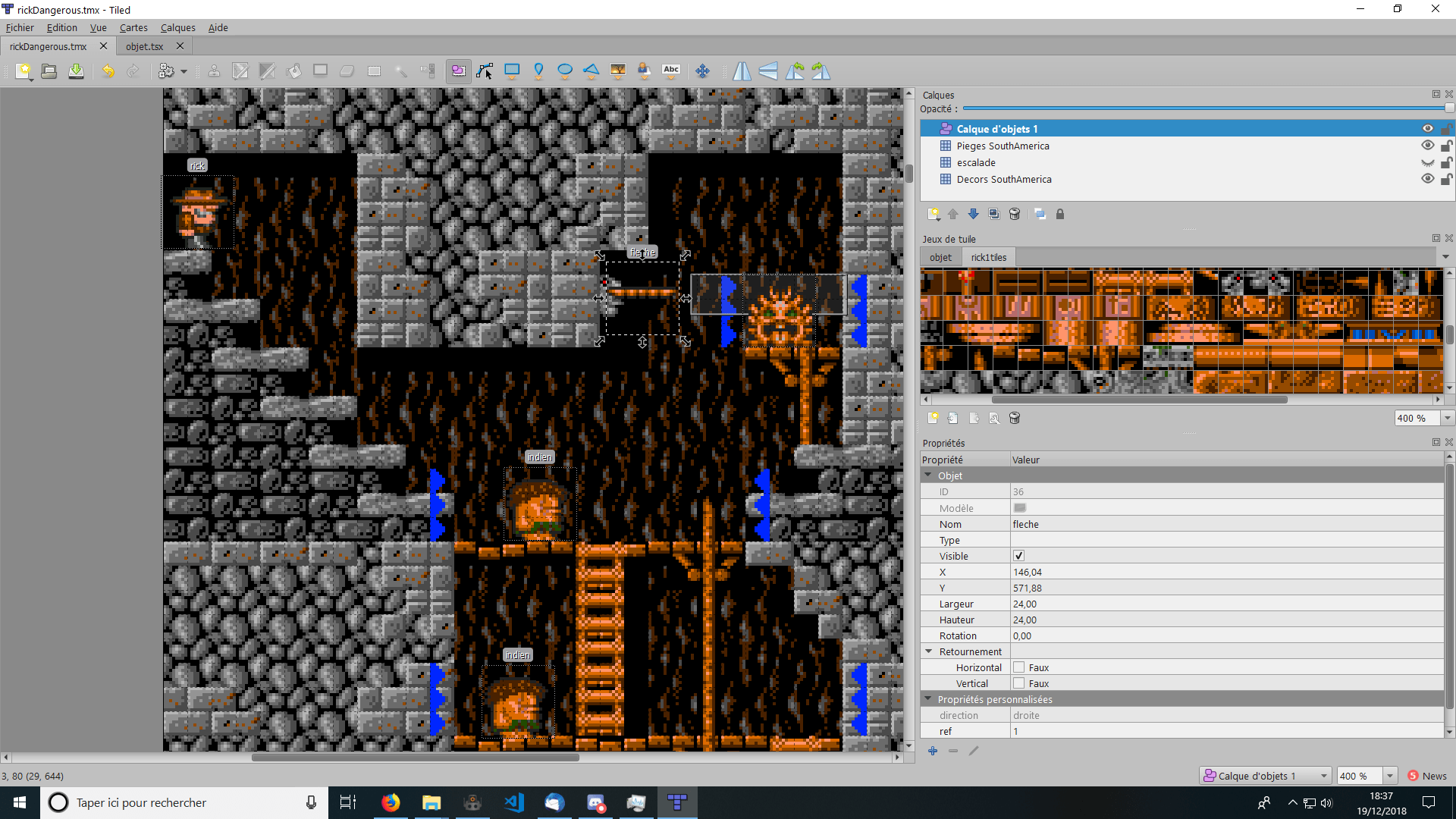Undo the last action
This screenshot has width=1456, height=819.
pos(108,71)
